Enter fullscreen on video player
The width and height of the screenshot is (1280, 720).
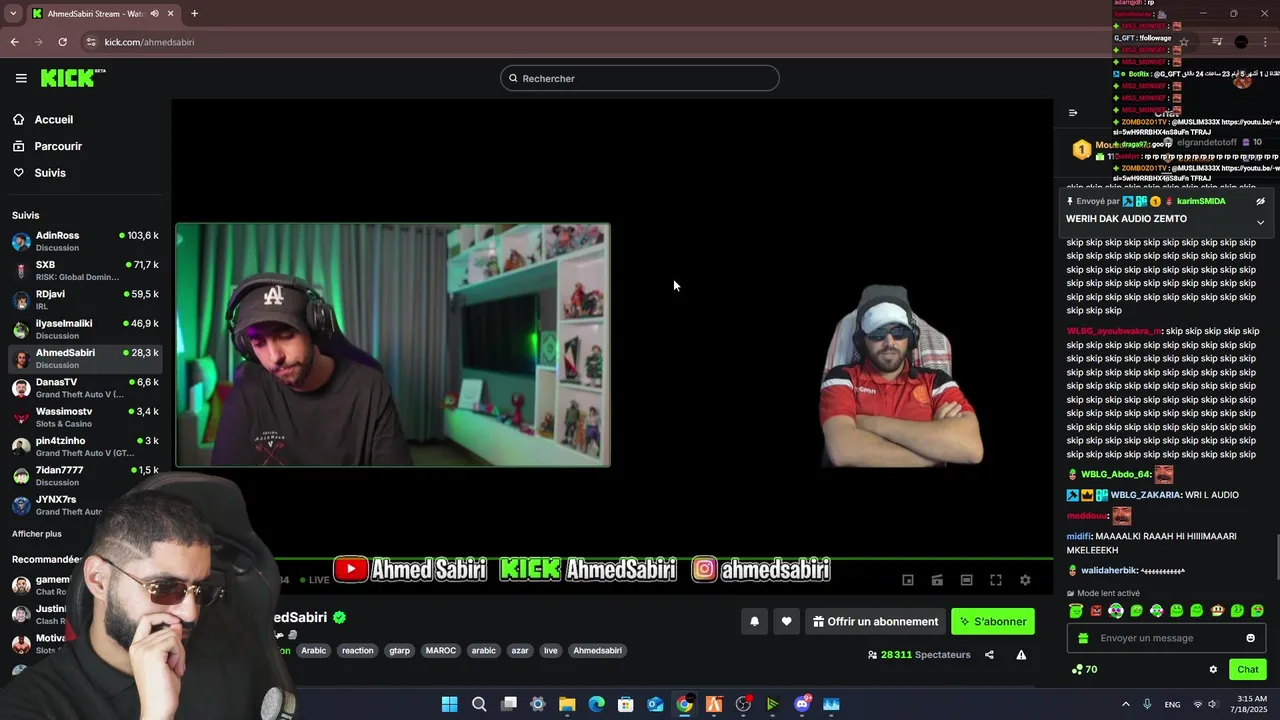996,580
